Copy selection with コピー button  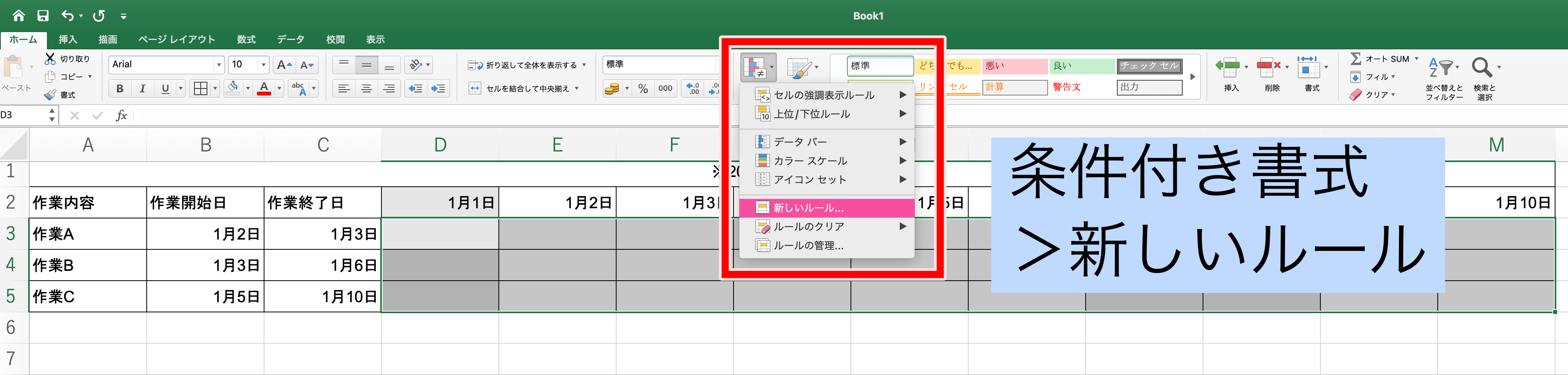pos(68,77)
